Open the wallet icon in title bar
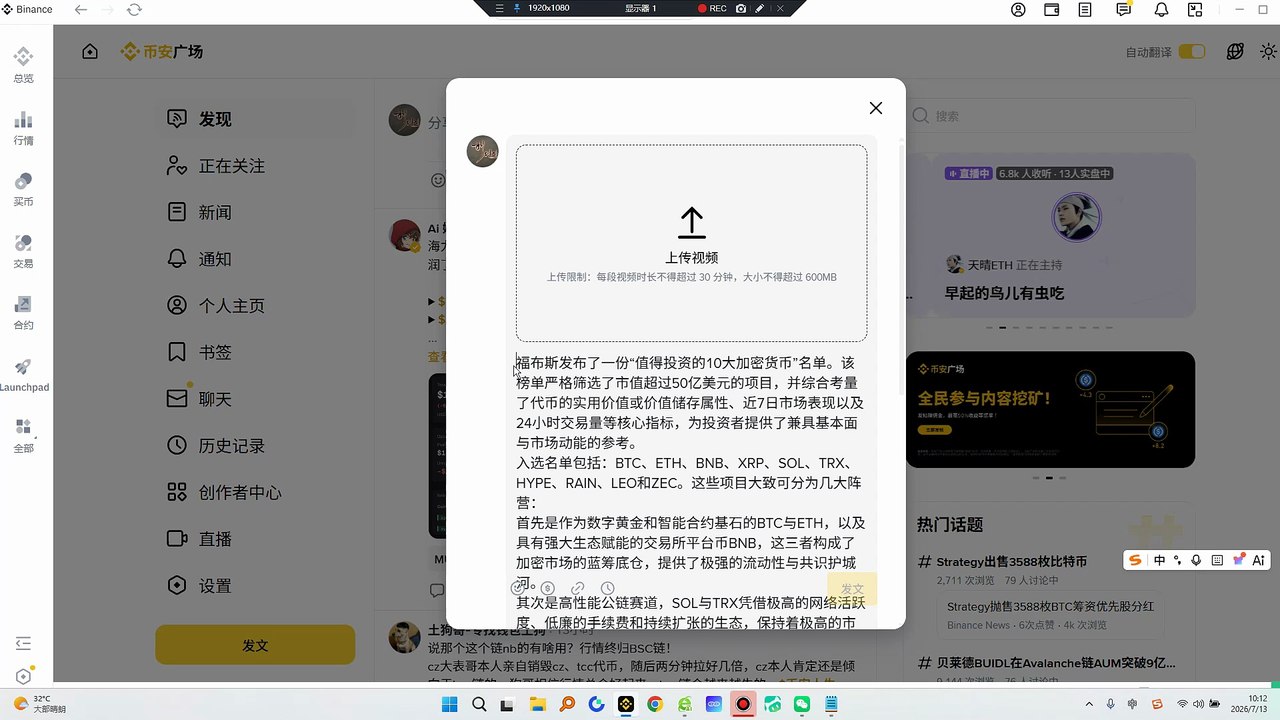 1051,9
